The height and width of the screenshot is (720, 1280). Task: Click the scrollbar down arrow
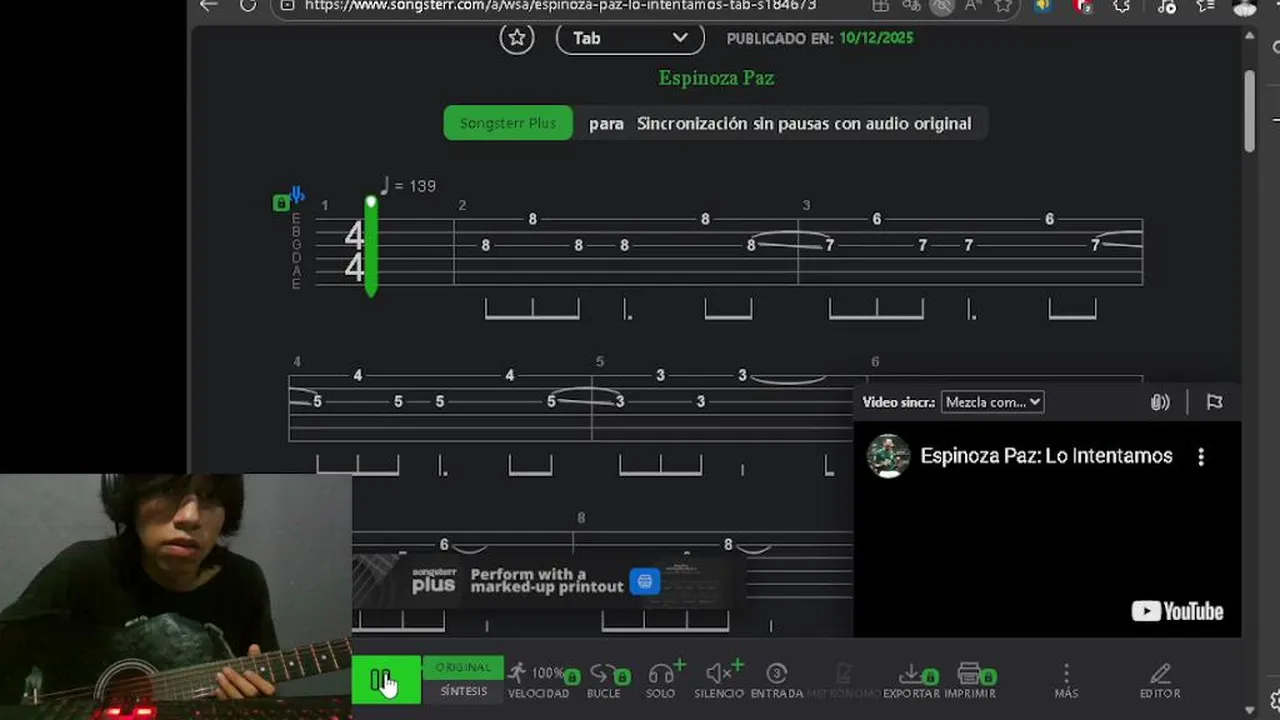click(1249, 709)
